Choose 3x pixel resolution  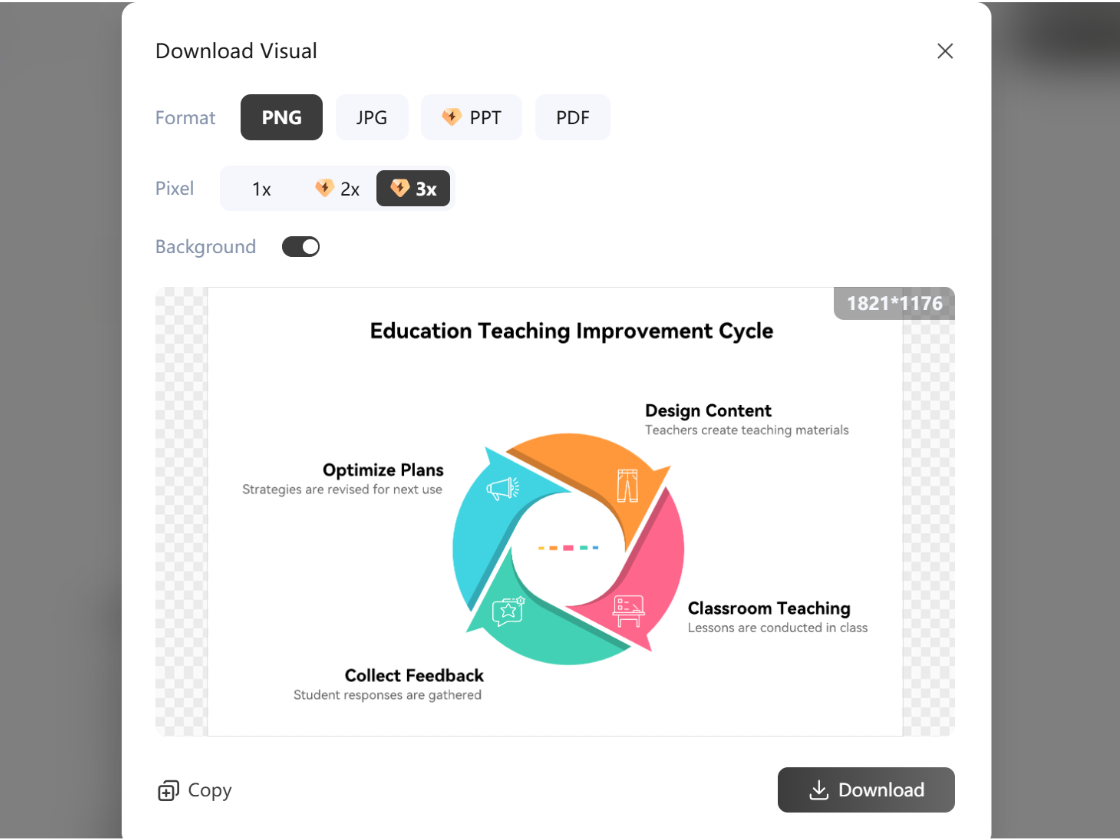click(413, 188)
